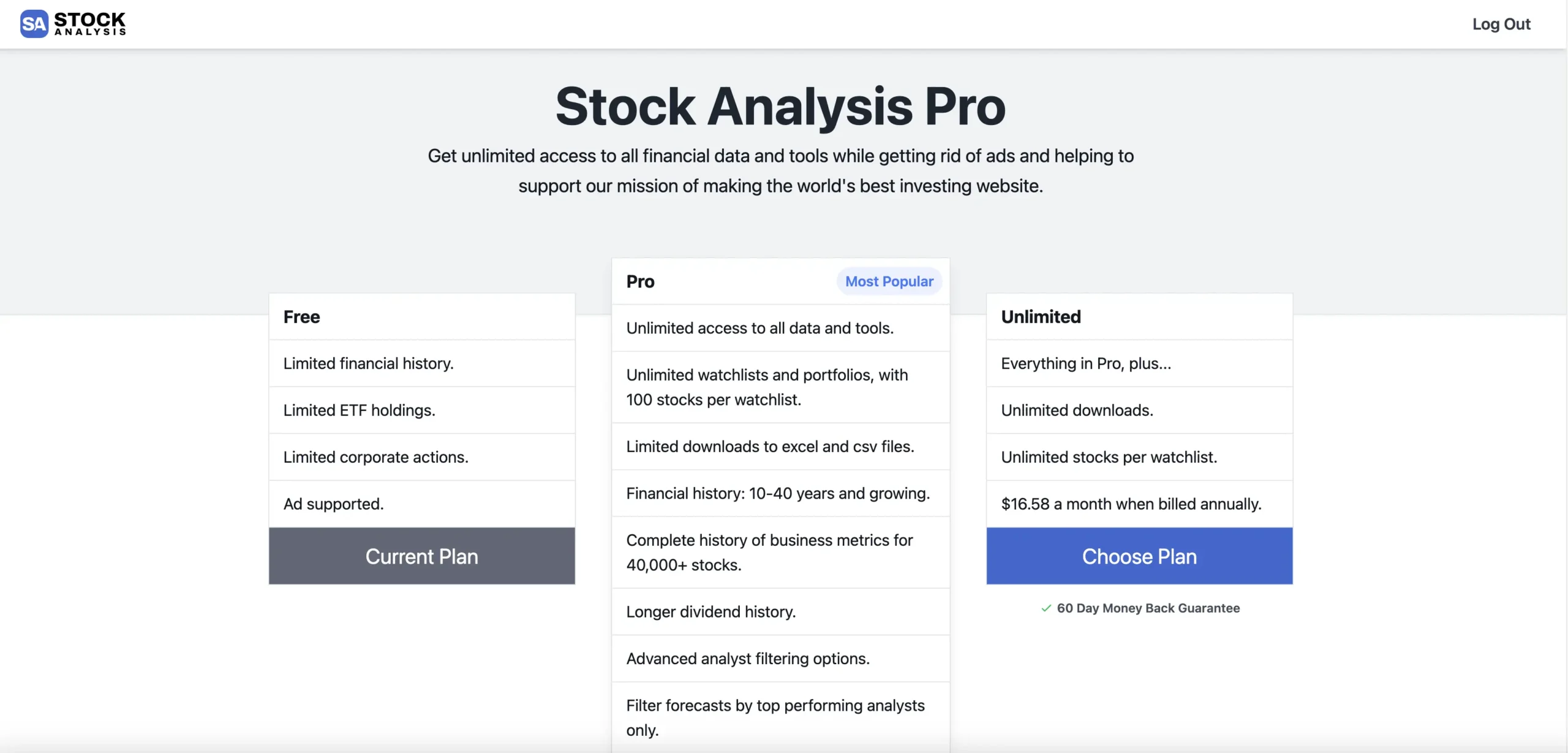The height and width of the screenshot is (753, 1568).
Task: Click the blue SA logo icon
Action: (34, 24)
